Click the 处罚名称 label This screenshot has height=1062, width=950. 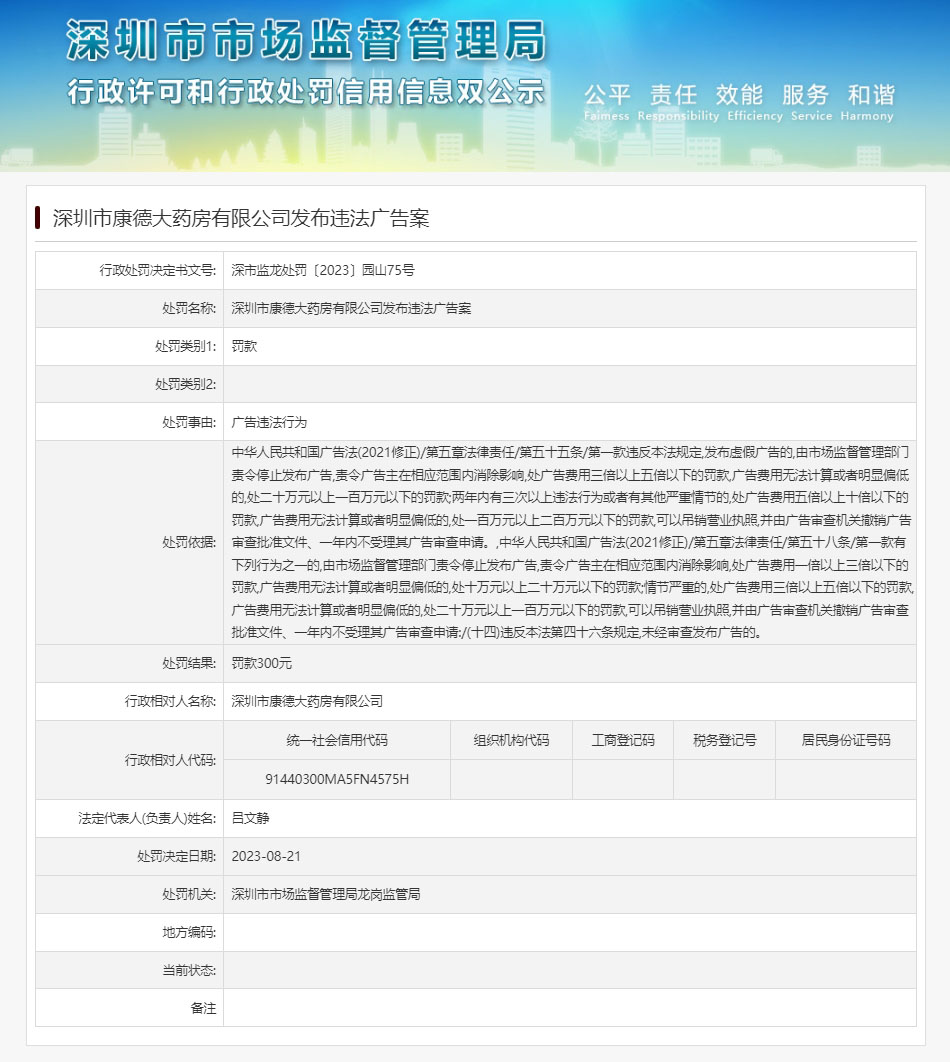[x=189, y=308]
